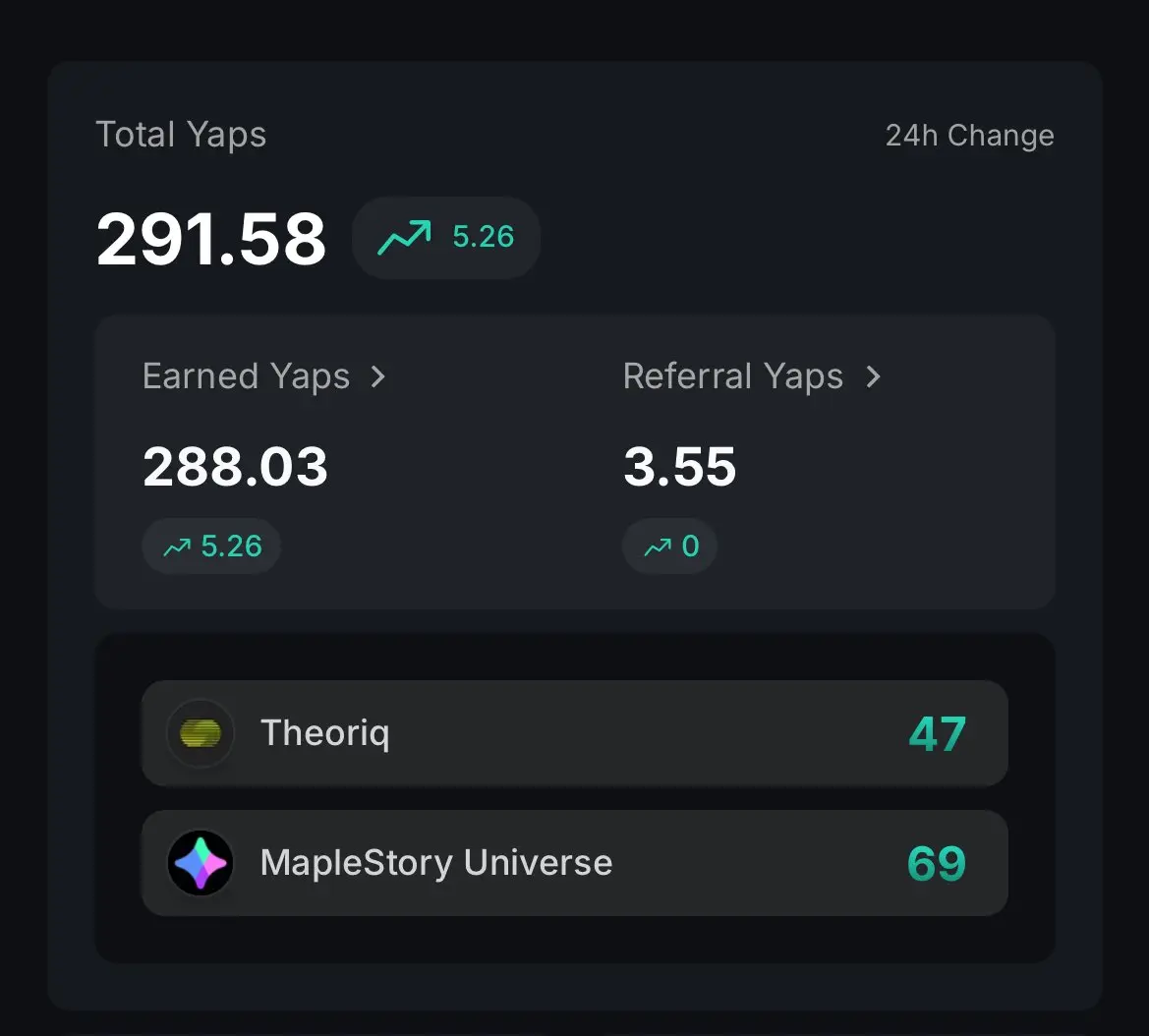
Task: Click the 5.26 badge under 288.03
Action: tap(211, 546)
